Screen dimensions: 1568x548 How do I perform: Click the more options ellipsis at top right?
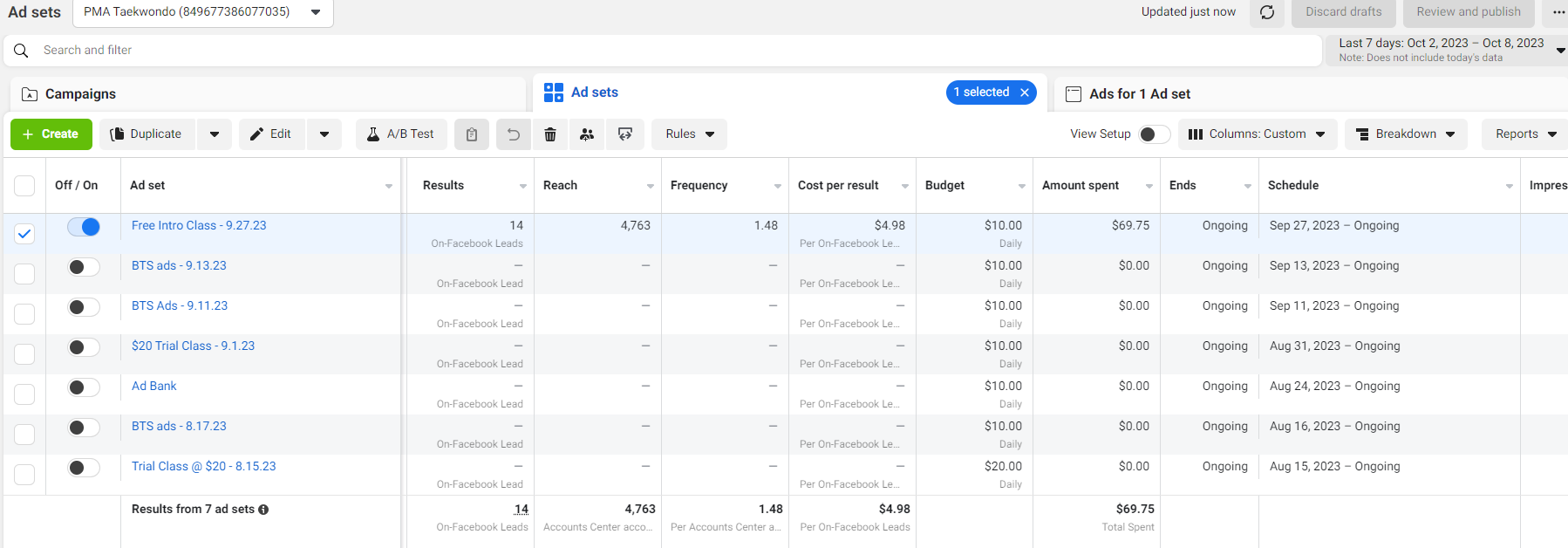(1558, 12)
